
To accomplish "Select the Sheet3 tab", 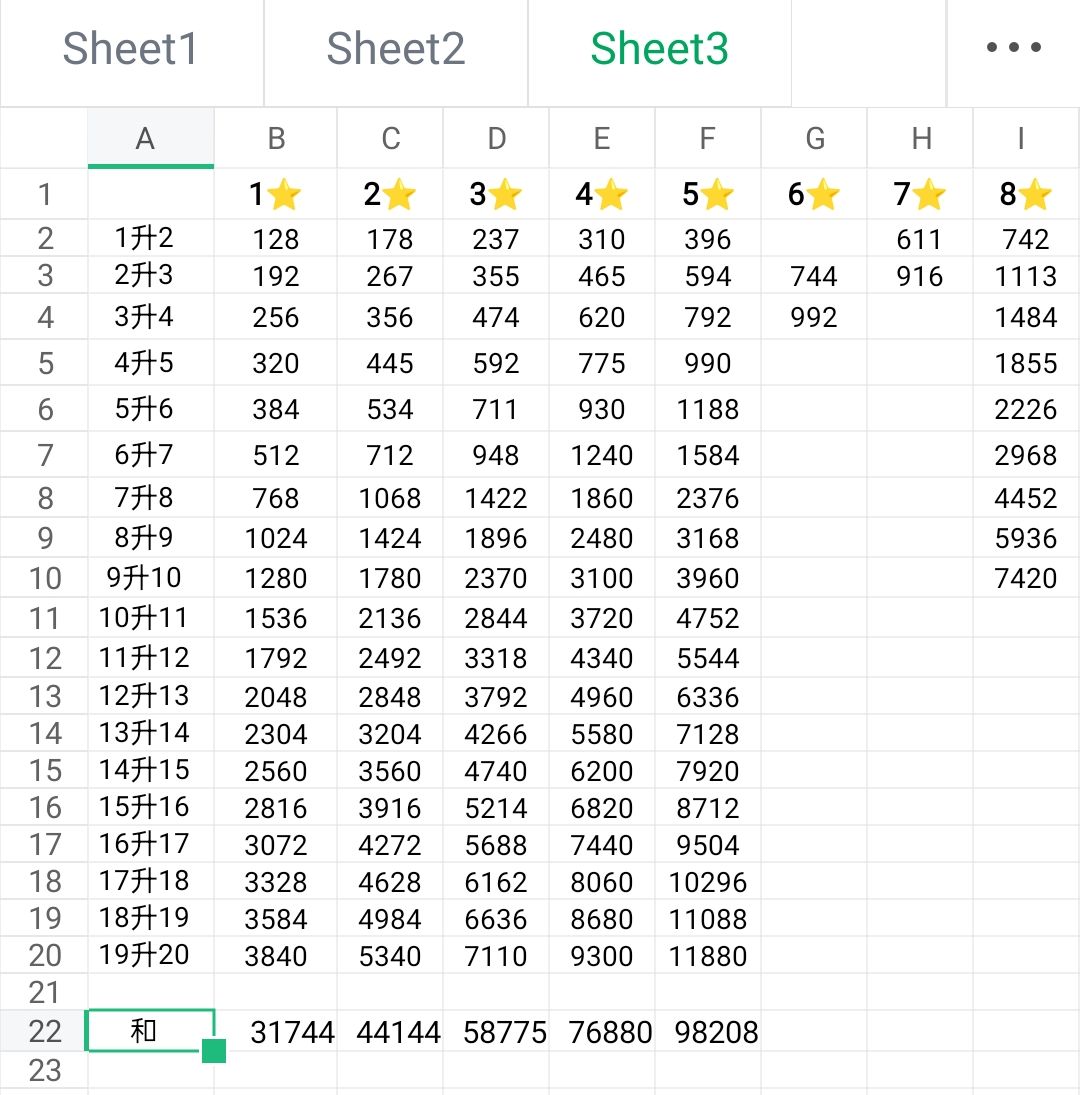I will coord(660,49).
